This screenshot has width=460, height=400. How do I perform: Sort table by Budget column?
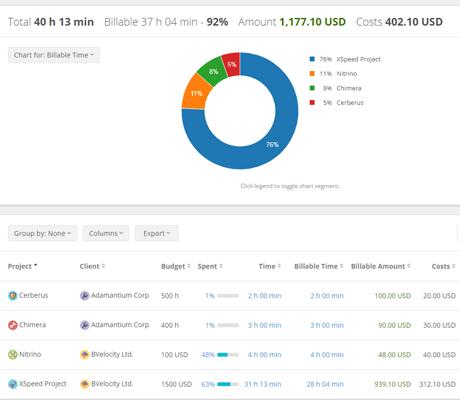pyautogui.click(x=176, y=266)
